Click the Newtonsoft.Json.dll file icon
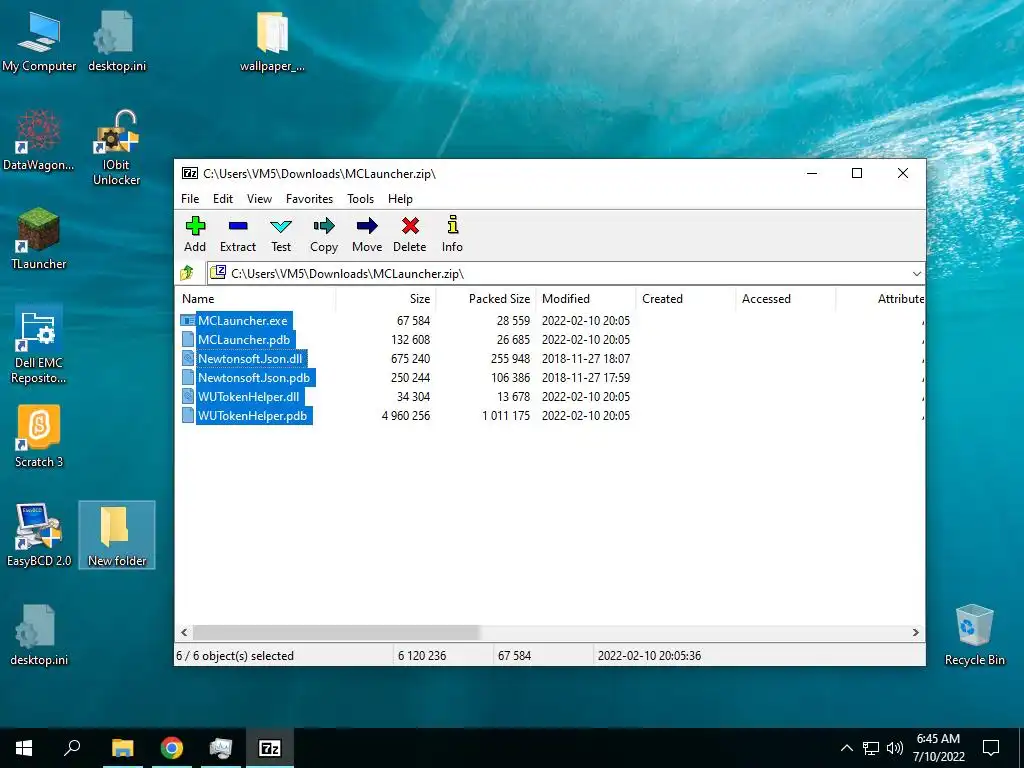 click(188, 359)
